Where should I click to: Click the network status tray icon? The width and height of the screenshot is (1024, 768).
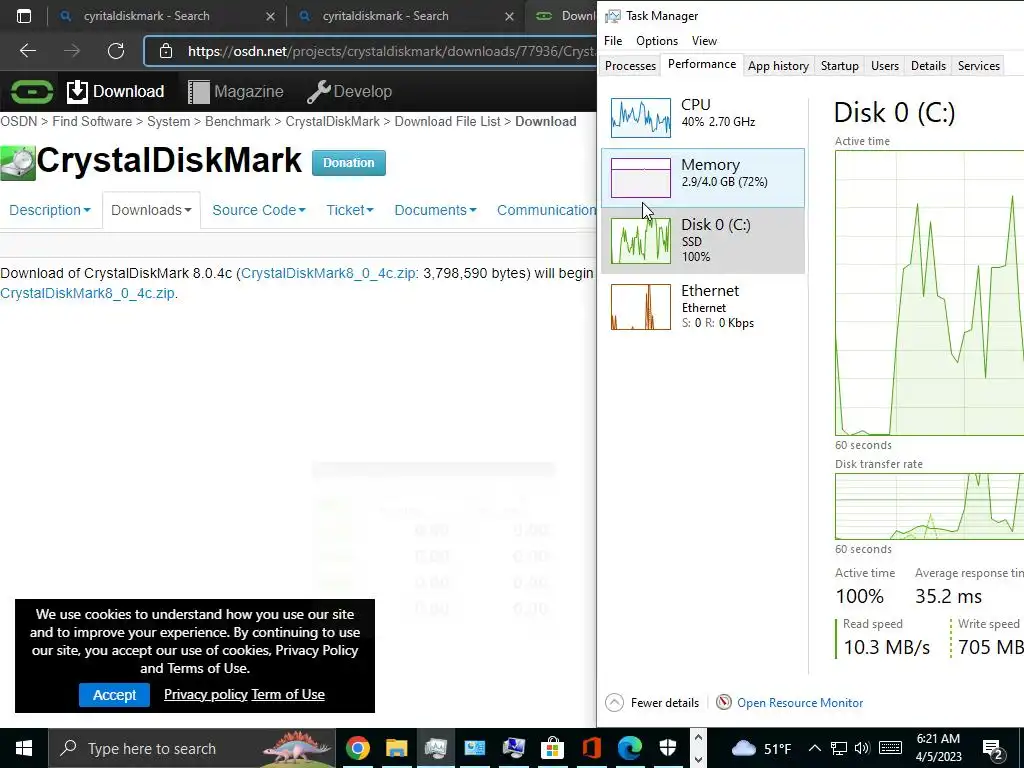839,748
